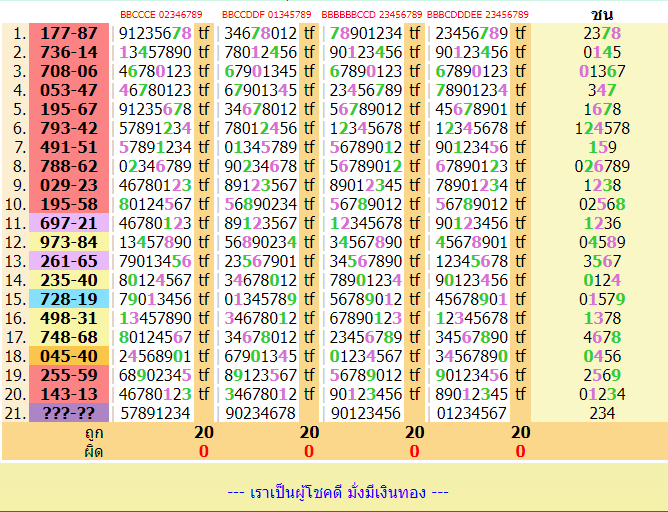Select result 973-84 in row 12
Screen dimensions: 668x512
tap(69, 242)
